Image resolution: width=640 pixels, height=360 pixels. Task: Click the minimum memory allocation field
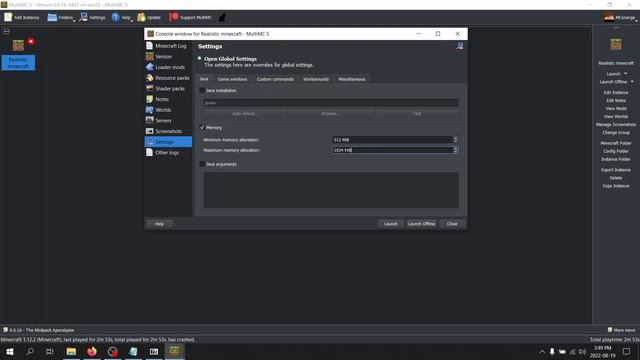click(x=392, y=140)
